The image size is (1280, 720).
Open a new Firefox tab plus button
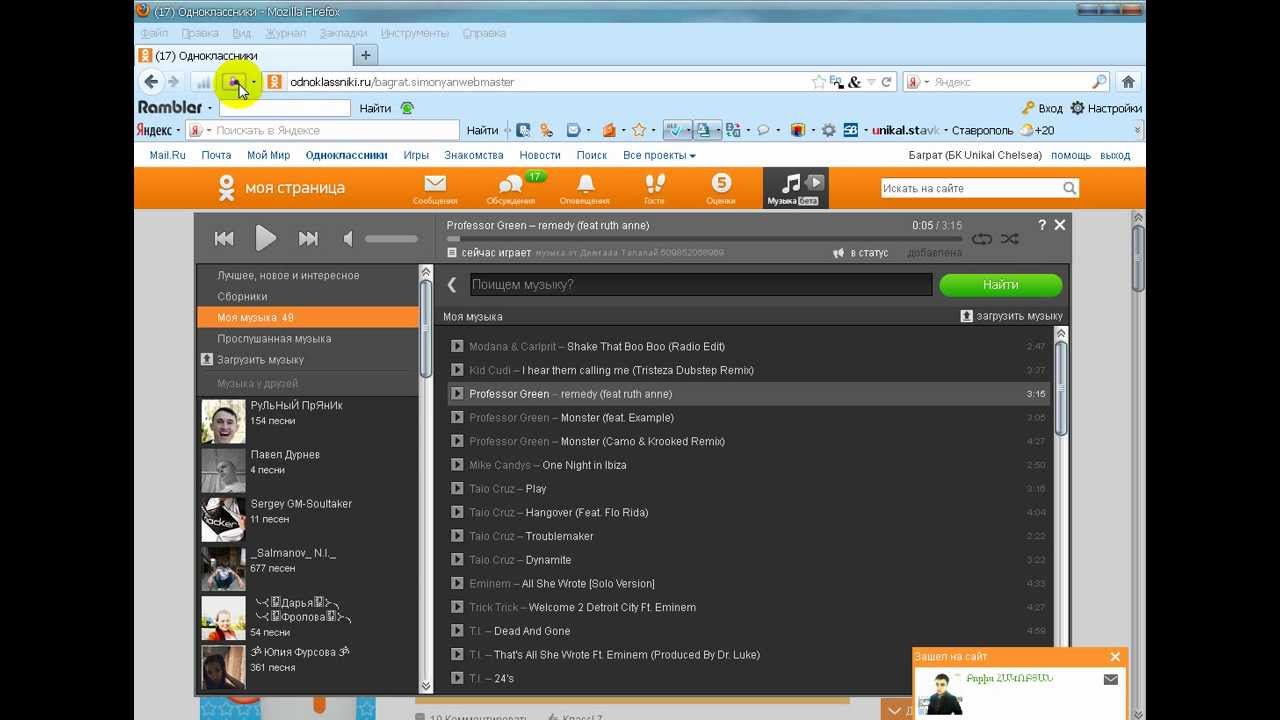pyautogui.click(x=366, y=55)
